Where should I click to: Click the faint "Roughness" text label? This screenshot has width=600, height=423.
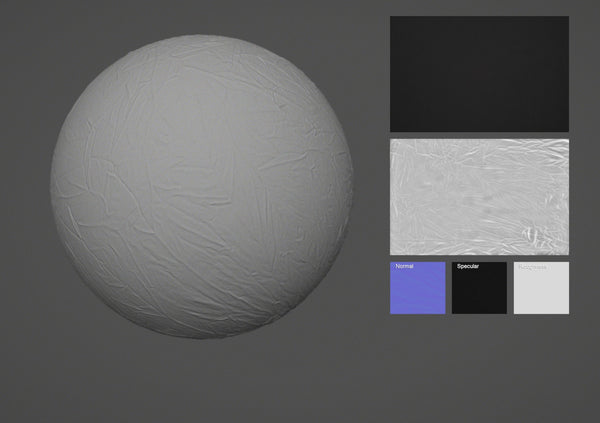pyautogui.click(x=533, y=267)
